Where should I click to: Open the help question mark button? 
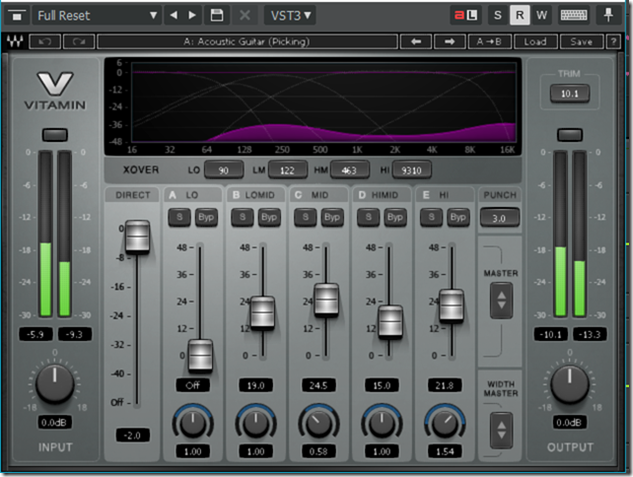tap(613, 42)
